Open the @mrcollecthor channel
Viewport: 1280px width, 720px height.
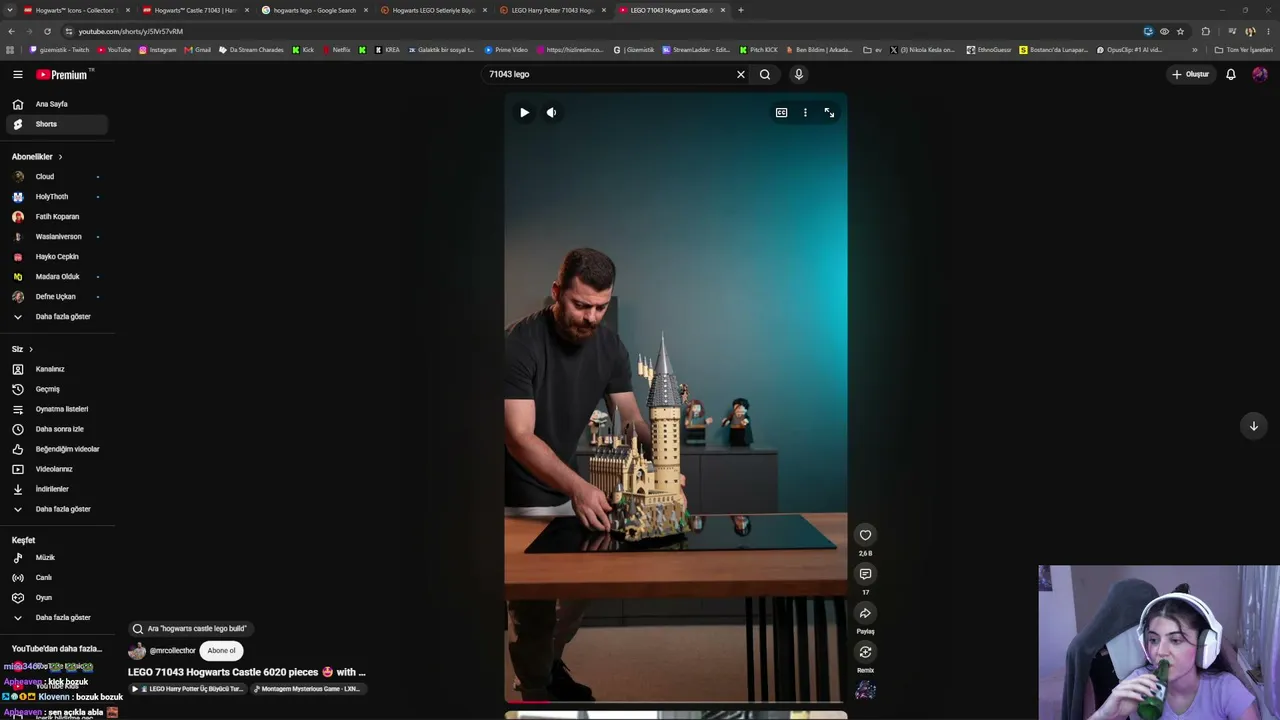(x=172, y=651)
